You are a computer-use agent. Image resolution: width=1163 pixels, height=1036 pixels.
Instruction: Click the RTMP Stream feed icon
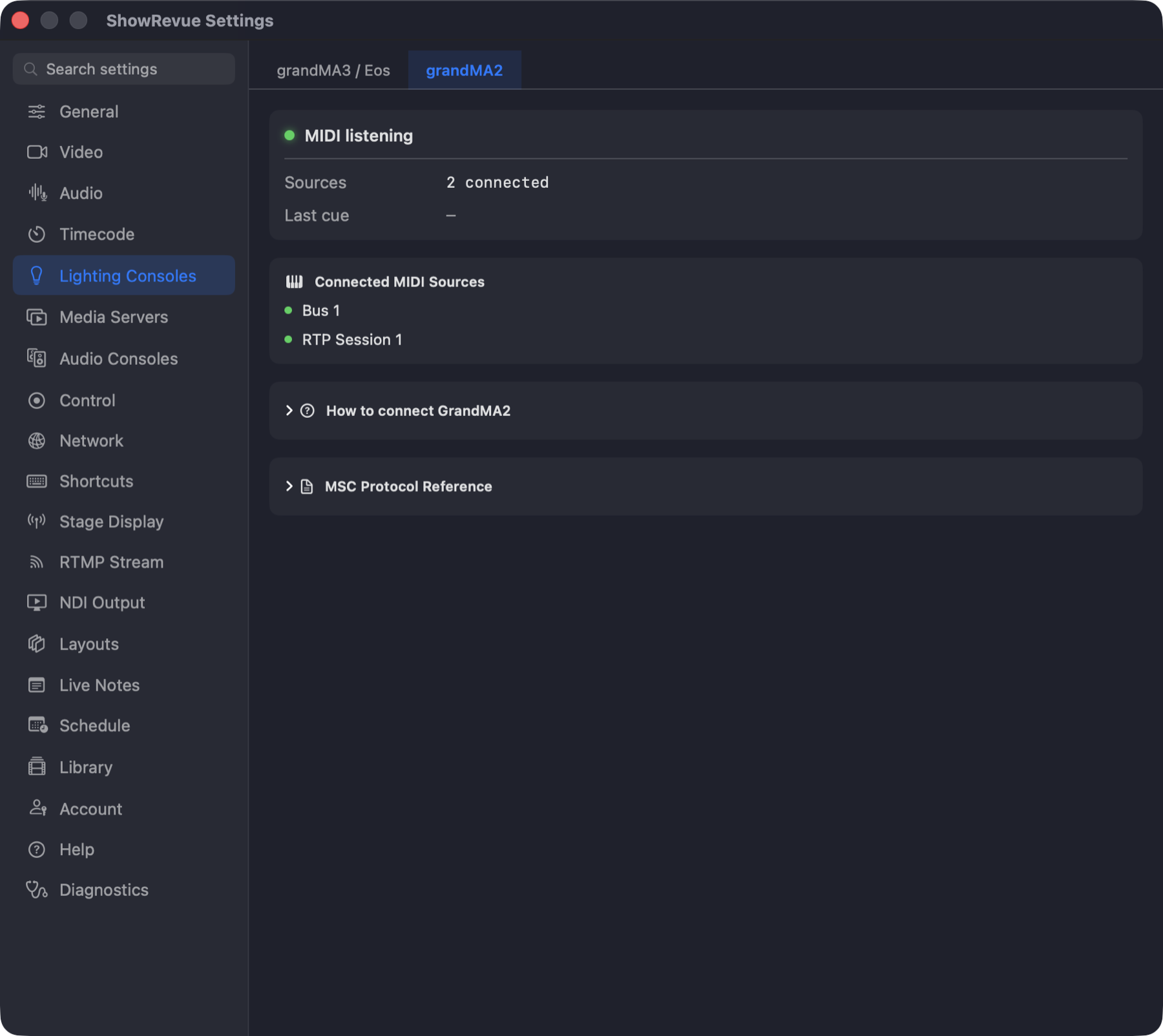[37, 563]
